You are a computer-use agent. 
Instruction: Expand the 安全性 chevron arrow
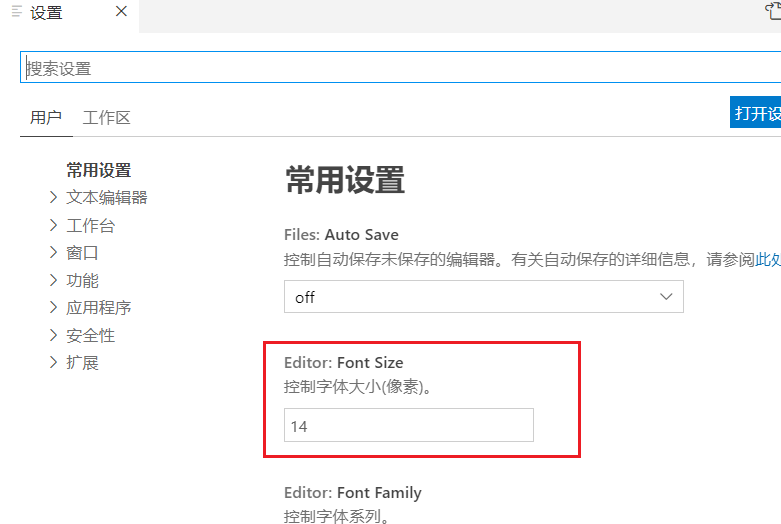[53, 335]
